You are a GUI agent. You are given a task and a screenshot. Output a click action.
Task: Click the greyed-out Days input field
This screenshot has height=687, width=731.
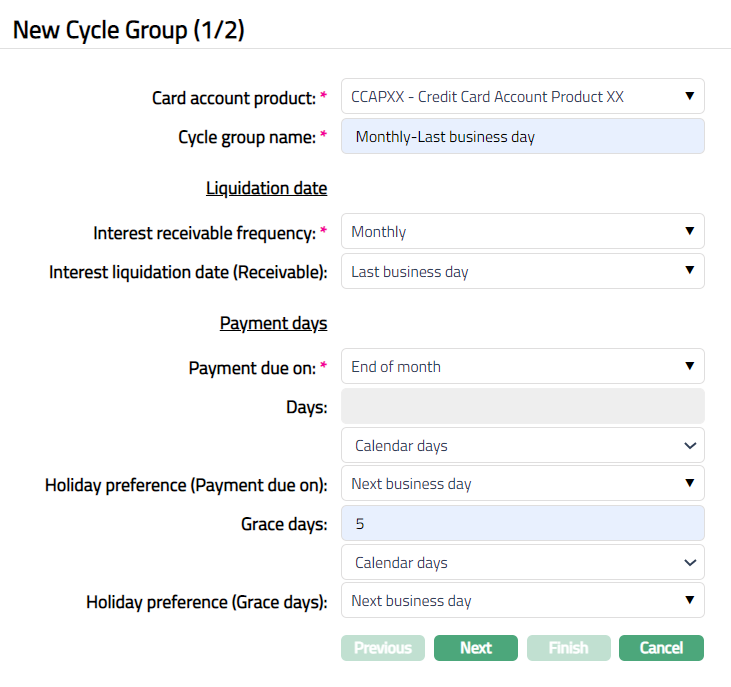point(522,407)
